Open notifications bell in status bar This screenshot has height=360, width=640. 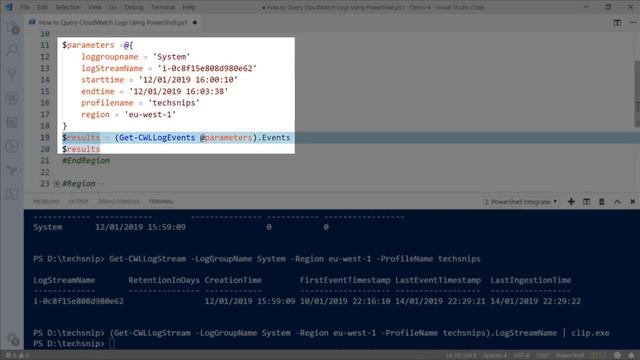631,355
